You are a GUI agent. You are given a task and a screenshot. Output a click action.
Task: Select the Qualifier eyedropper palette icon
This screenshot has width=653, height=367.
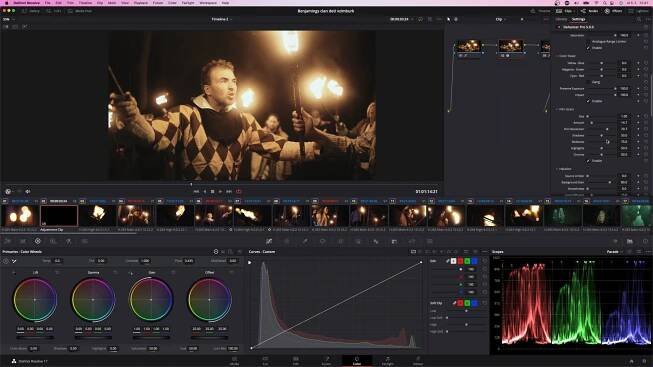coord(305,241)
